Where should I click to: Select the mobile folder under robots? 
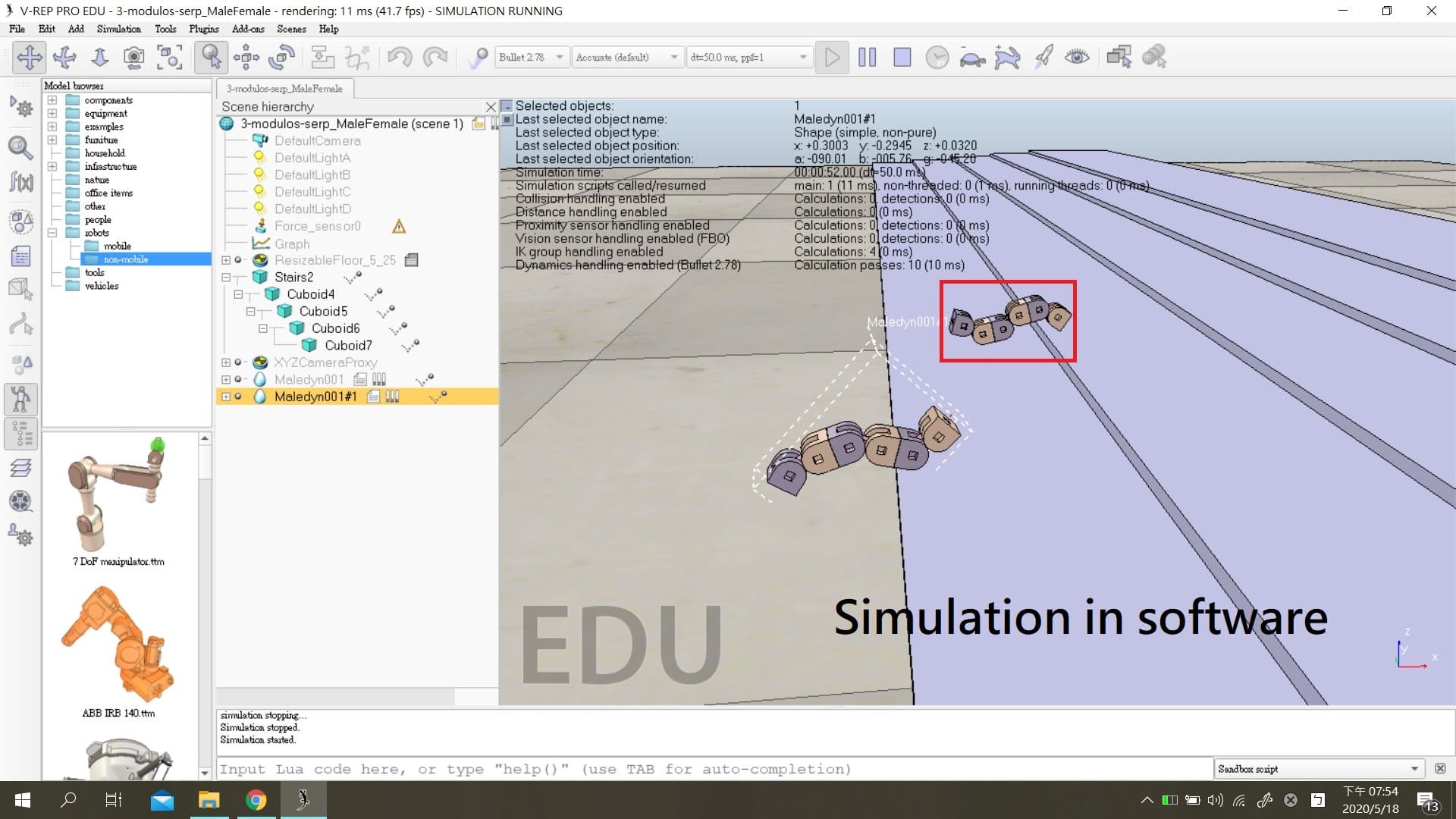pyautogui.click(x=118, y=246)
